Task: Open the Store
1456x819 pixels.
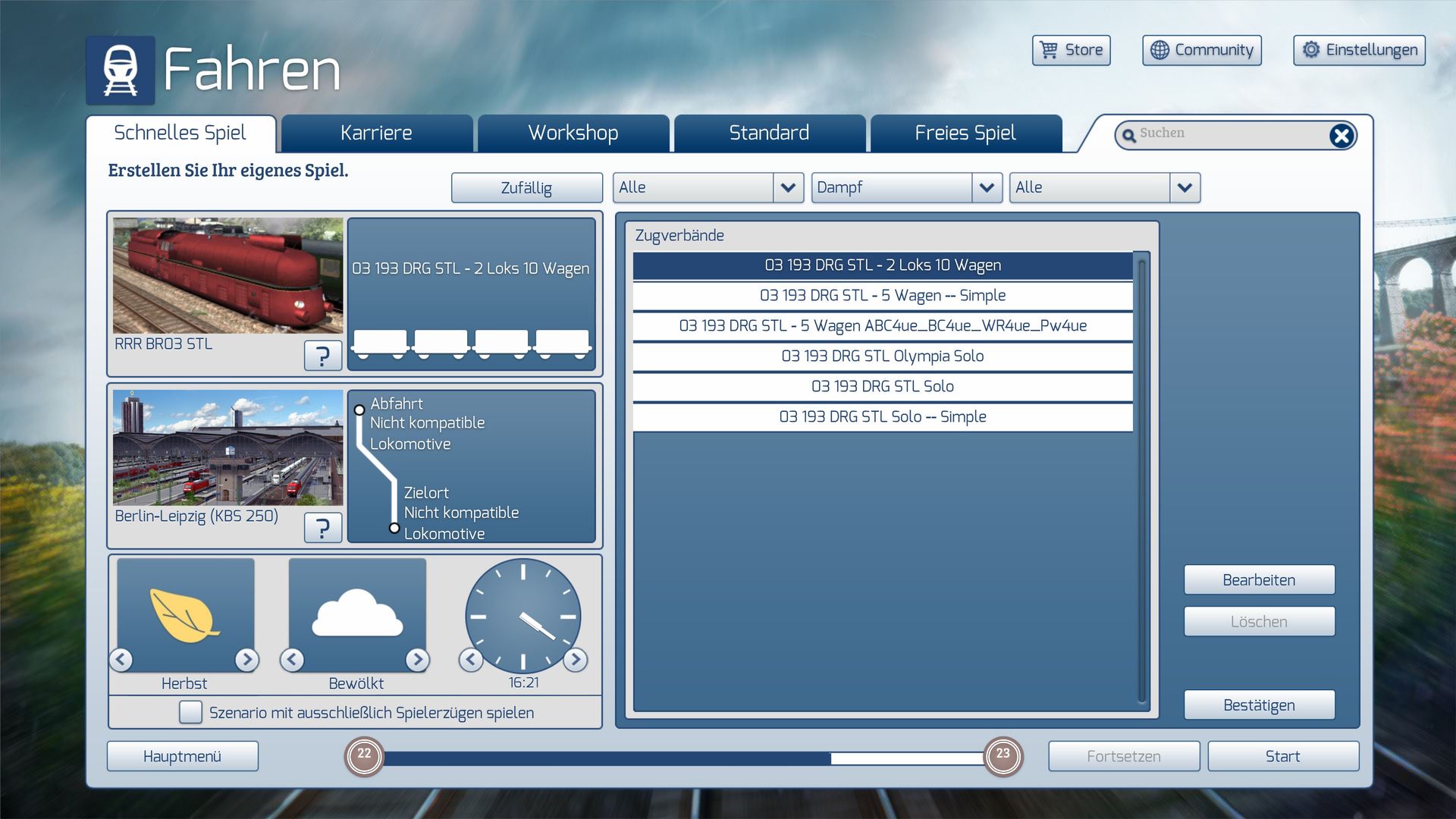Action: pos(1071,50)
